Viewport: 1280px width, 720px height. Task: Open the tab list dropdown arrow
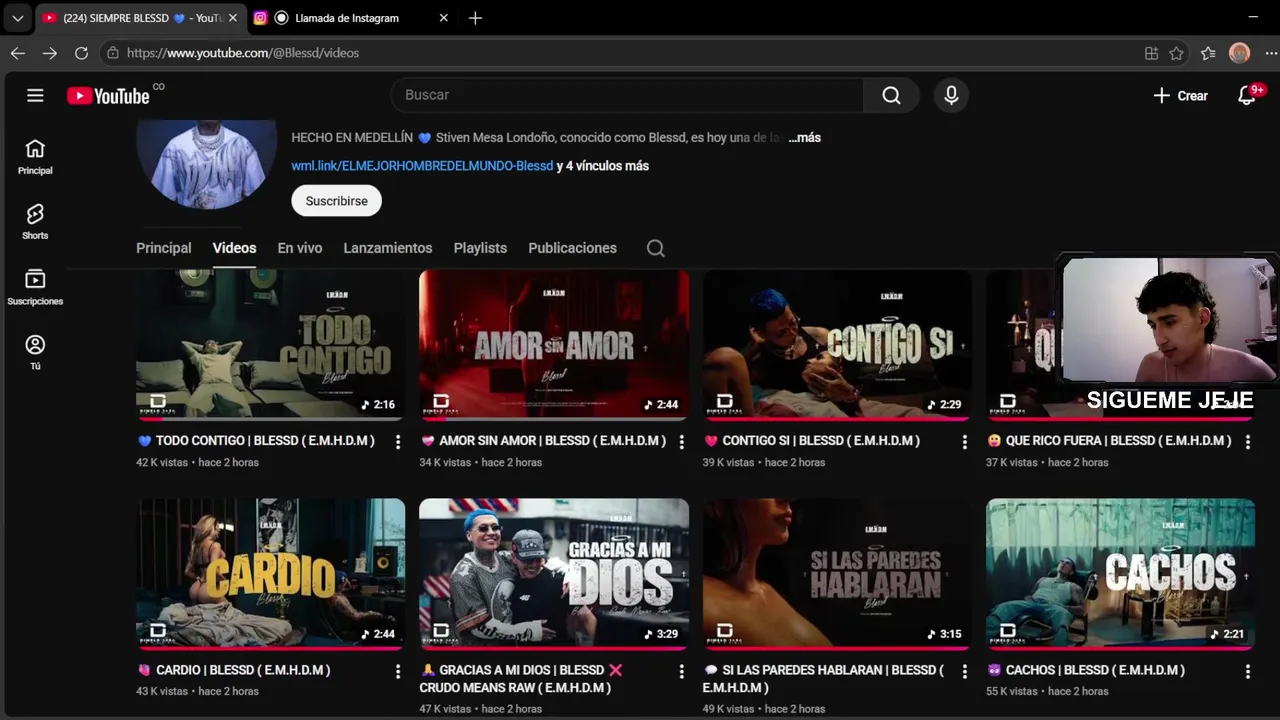pyautogui.click(x=17, y=18)
